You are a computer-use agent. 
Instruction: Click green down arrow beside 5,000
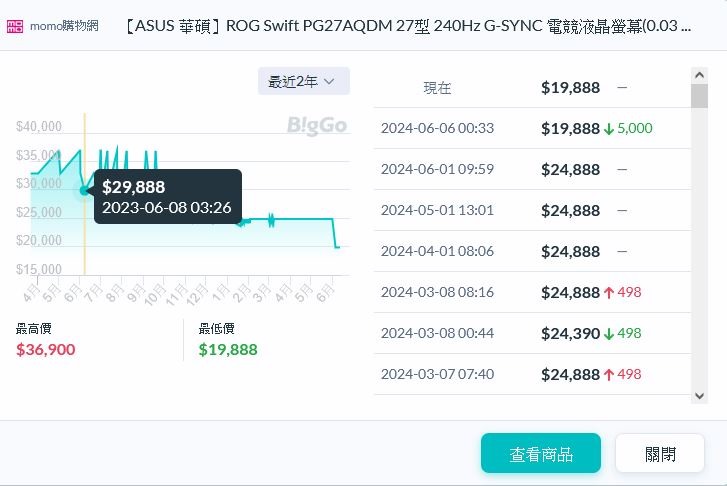tap(609, 129)
